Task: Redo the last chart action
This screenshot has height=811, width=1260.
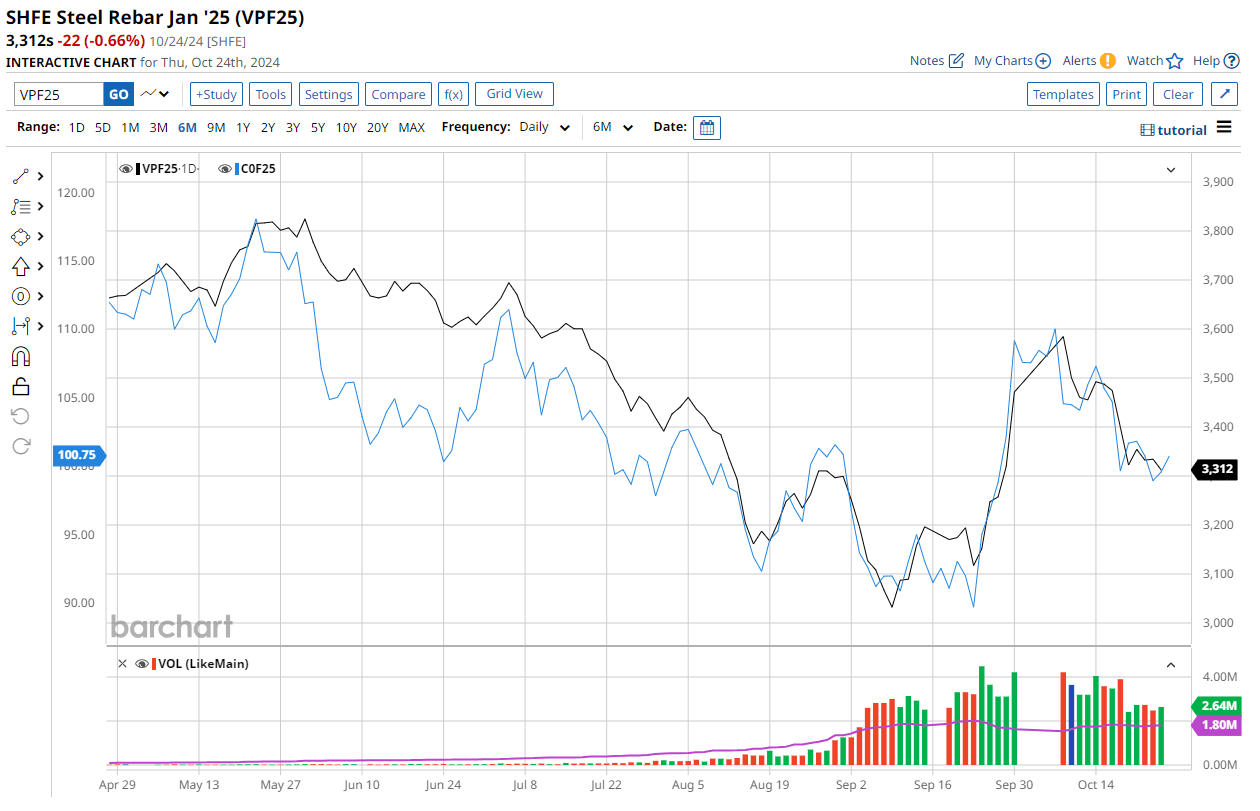Action: click(20, 445)
